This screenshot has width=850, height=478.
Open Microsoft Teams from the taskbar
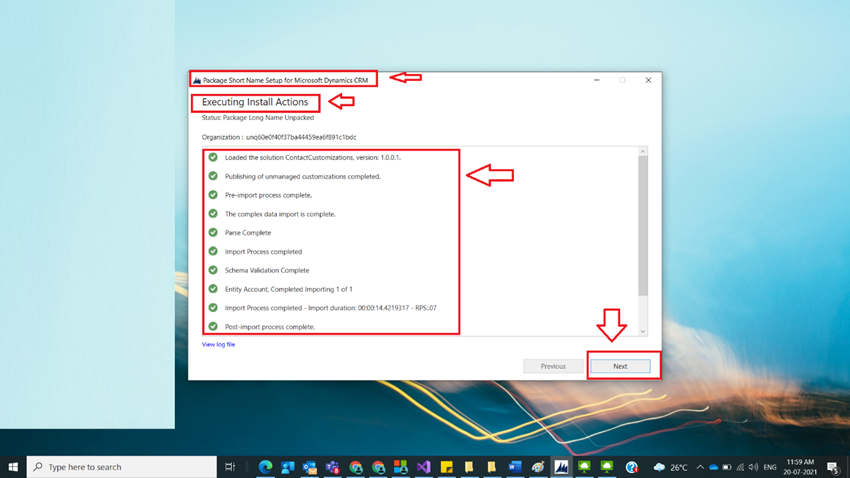pyautogui.click(x=332, y=467)
